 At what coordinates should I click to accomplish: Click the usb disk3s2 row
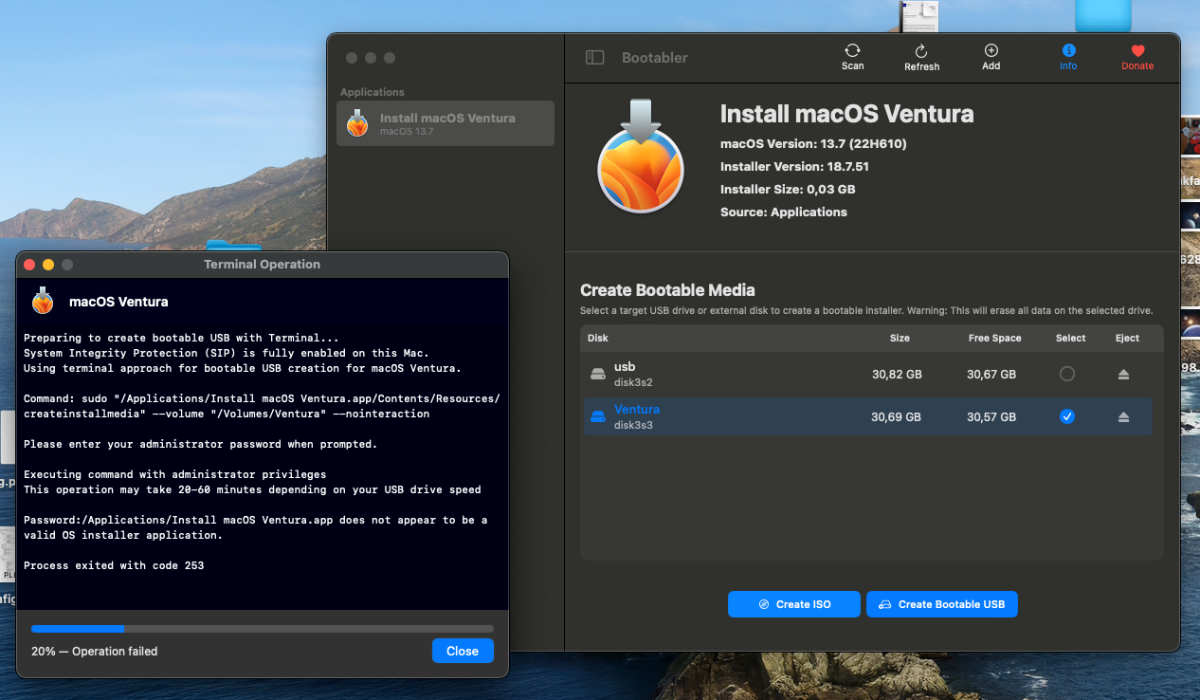click(868, 374)
